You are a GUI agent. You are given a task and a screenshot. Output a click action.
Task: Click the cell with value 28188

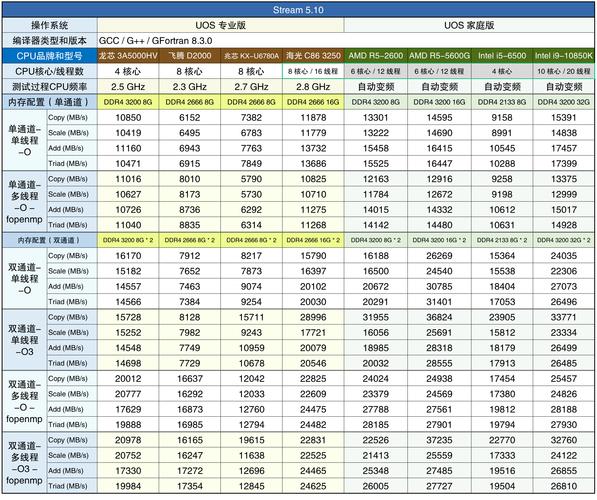[563, 409]
